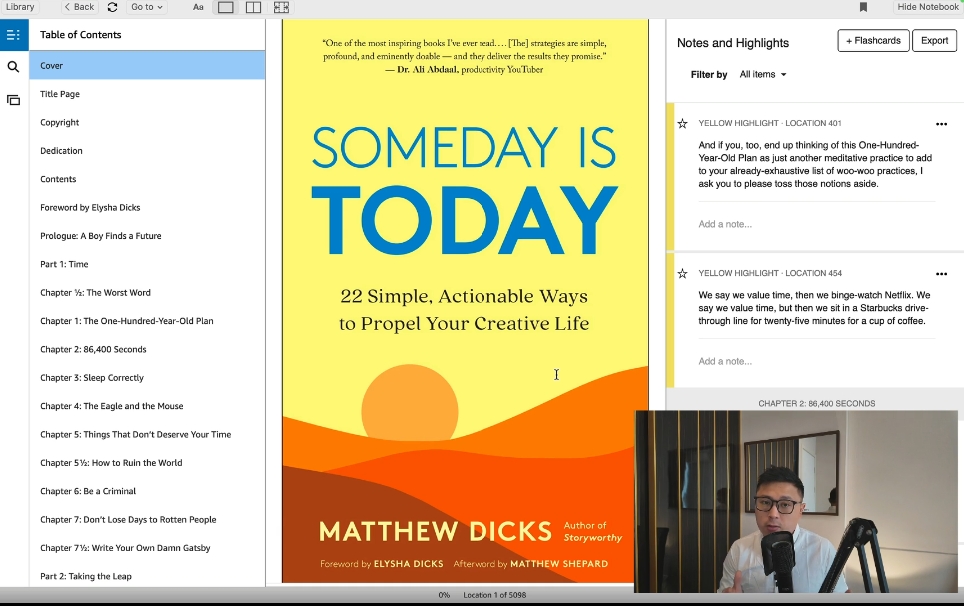
Task: Open the search magnifier in sidebar
Action: click(x=13, y=66)
